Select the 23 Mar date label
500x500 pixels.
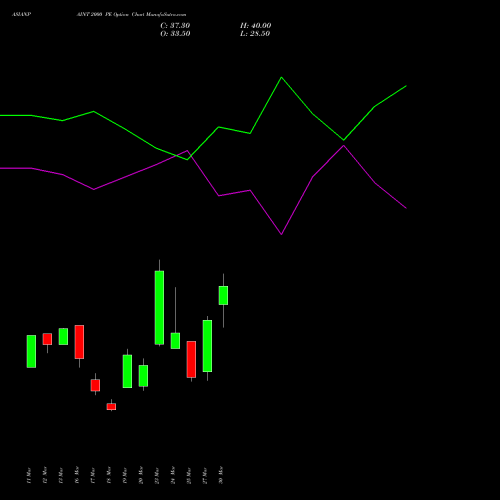157,475
